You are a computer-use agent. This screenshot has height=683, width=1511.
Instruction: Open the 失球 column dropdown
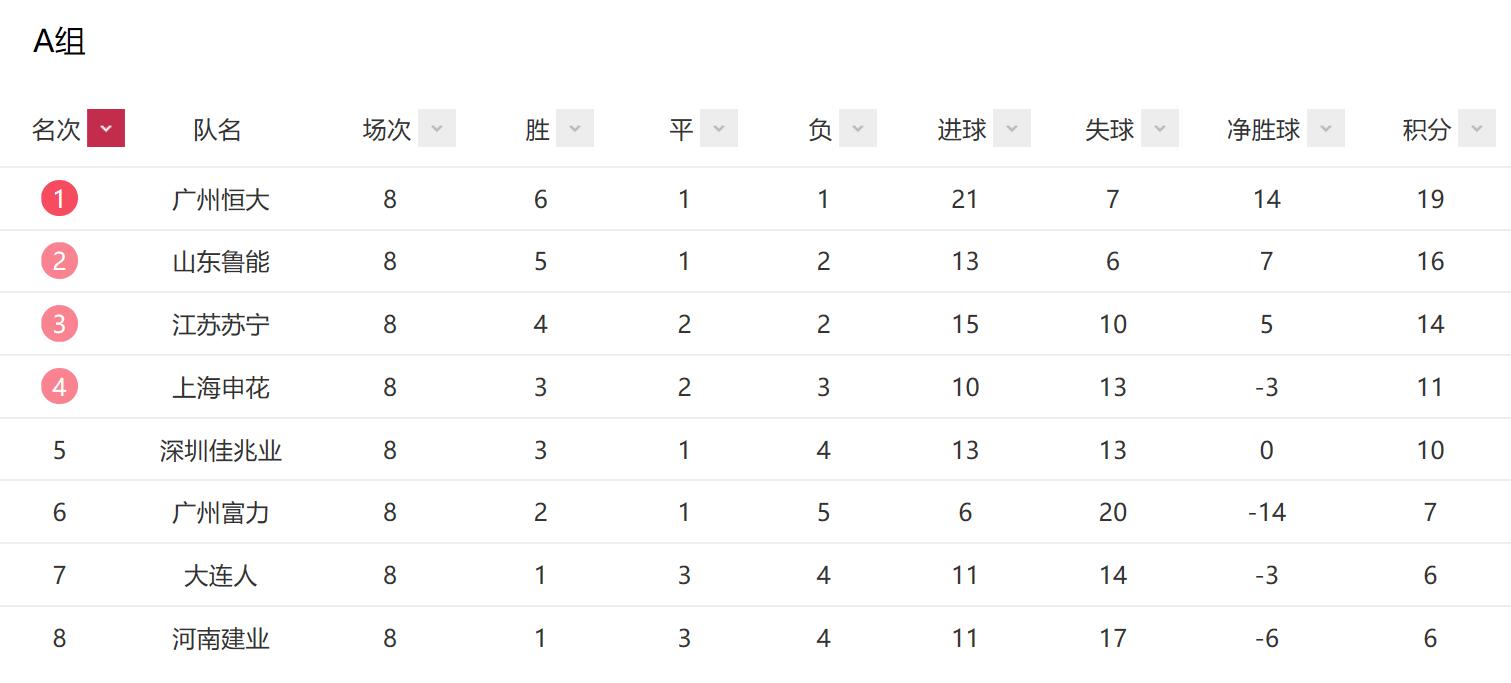[x=1159, y=128]
